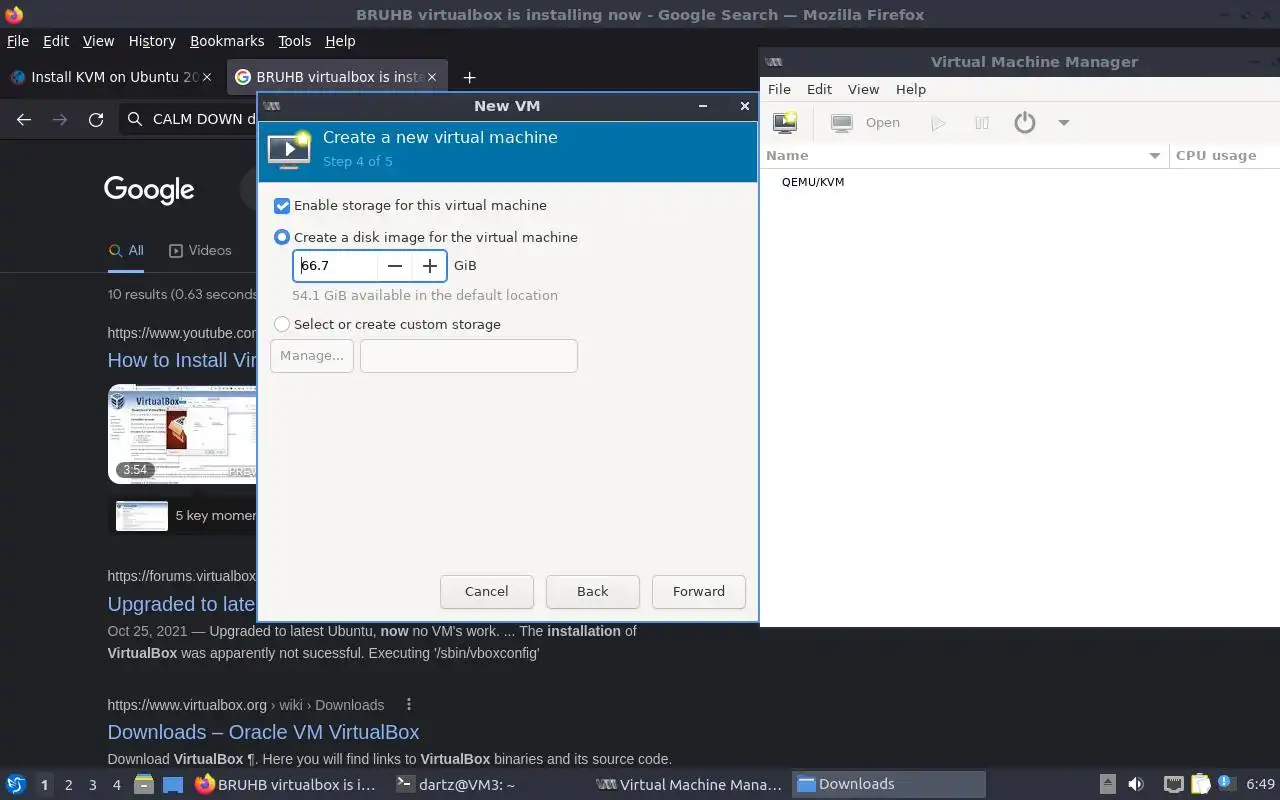1280x800 pixels.
Task: Open Firefox Tools menu
Action: pos(294,41)
